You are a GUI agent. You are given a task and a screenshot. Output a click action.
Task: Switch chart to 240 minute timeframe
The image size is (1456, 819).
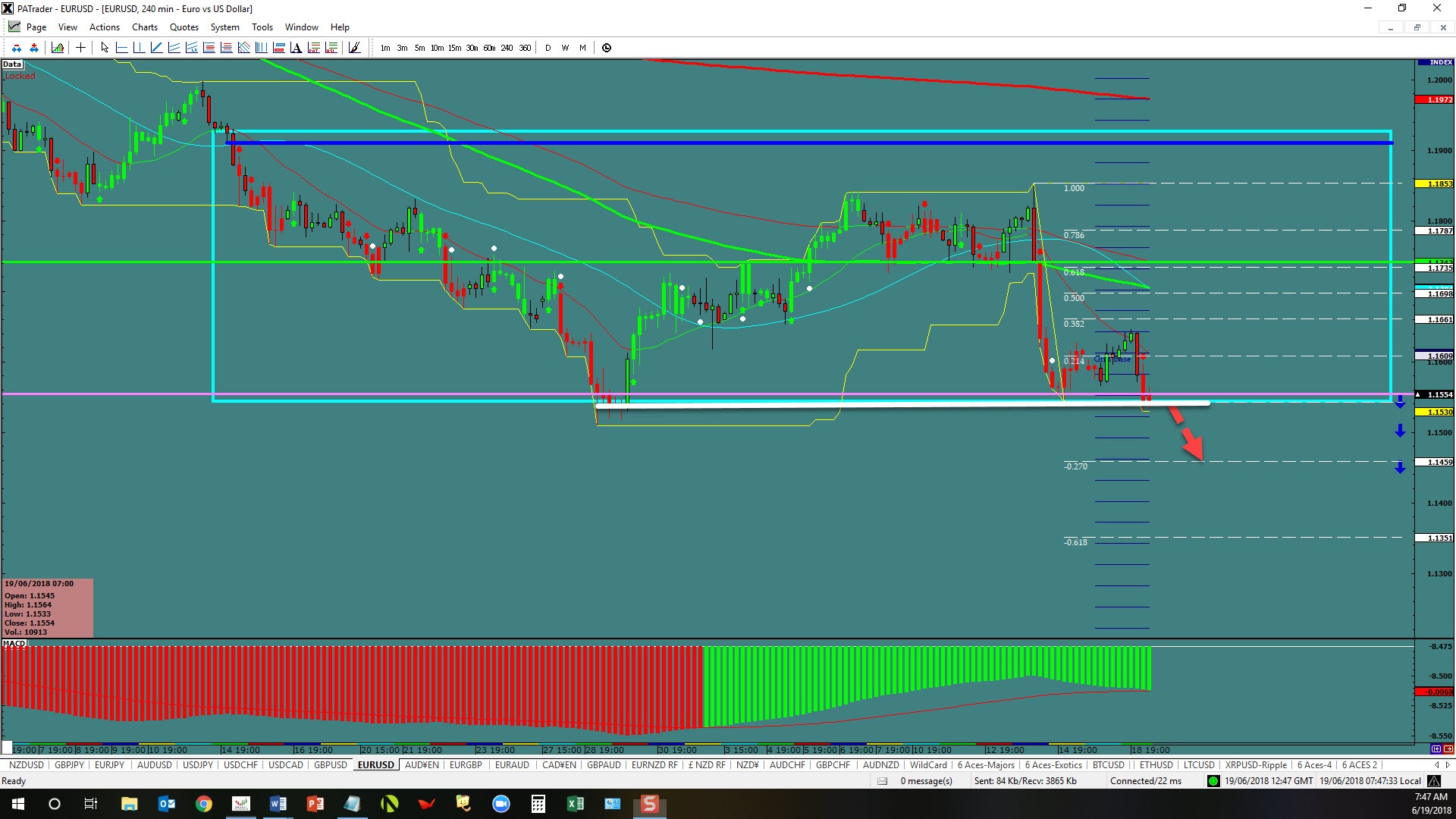click(x=507, y=48)
